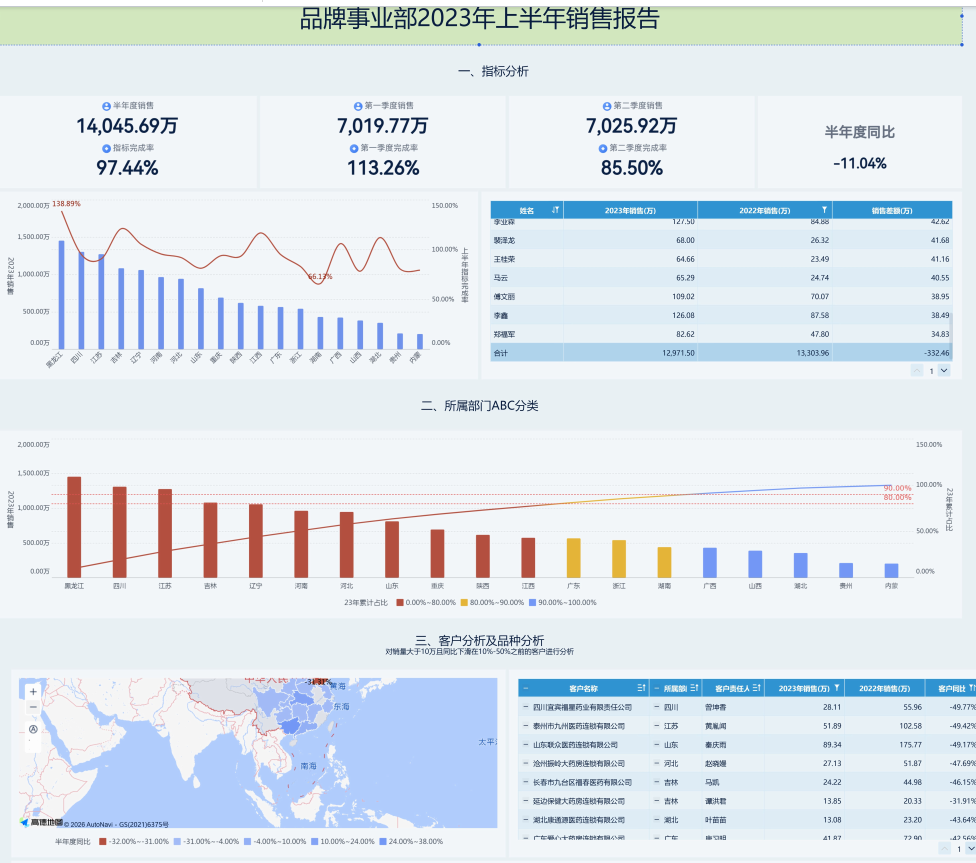Screen dimensions: 976x863
Task: Reset map view with the compass icon
Action: 34,729
